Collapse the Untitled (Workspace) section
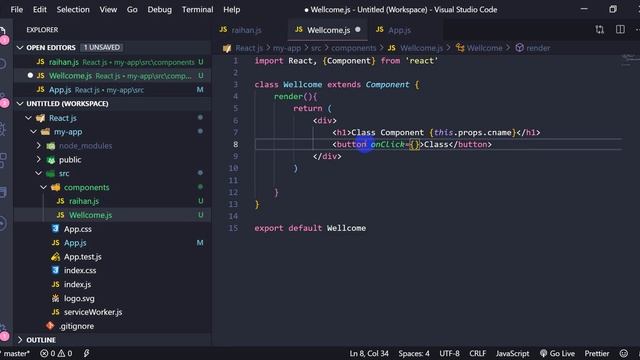The height and width of the screenshot is (360, 640). click(x=20, y=104)
